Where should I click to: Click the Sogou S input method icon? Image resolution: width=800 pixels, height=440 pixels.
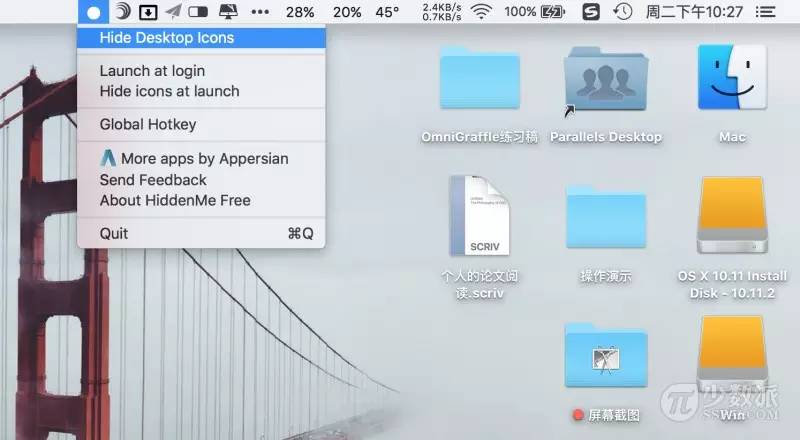(x=591, y=12)
